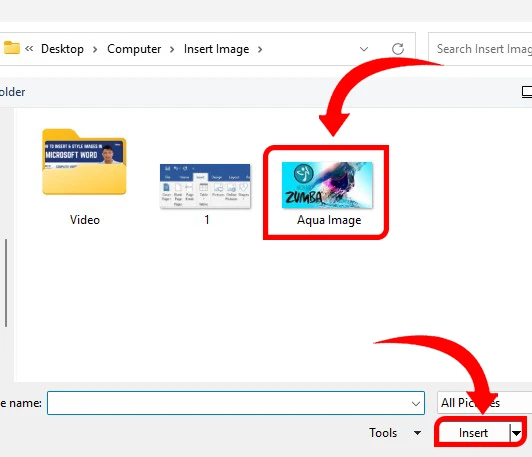Open the All Pictures file type dropdown

click(x=484, y=403)
